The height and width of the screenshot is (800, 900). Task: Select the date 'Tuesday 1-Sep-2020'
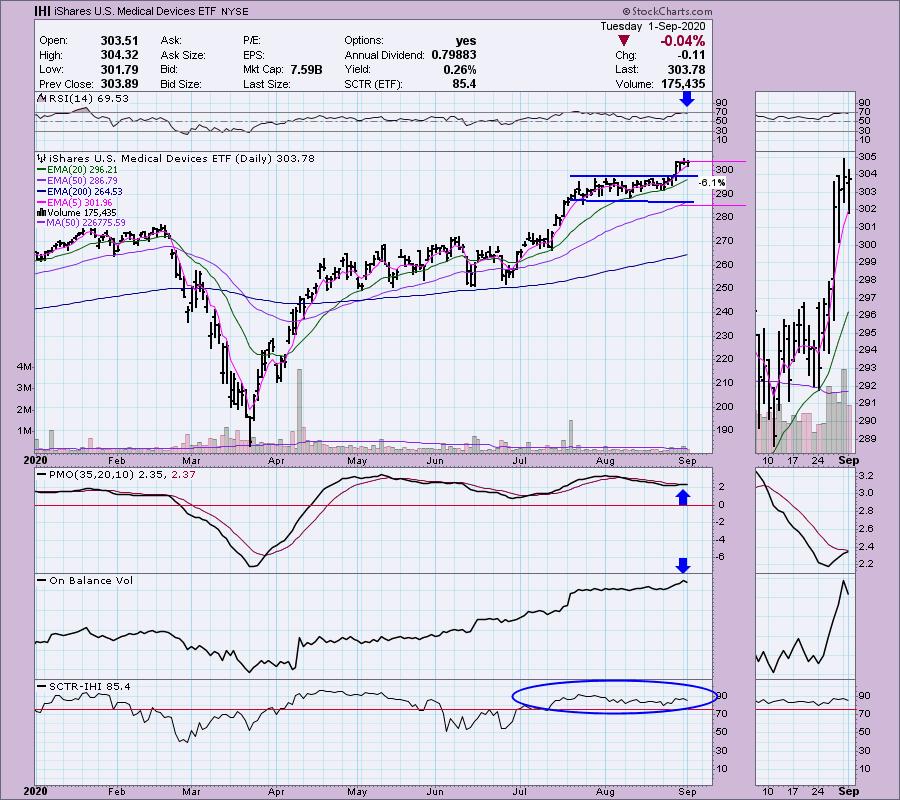(x=653, y=26)
